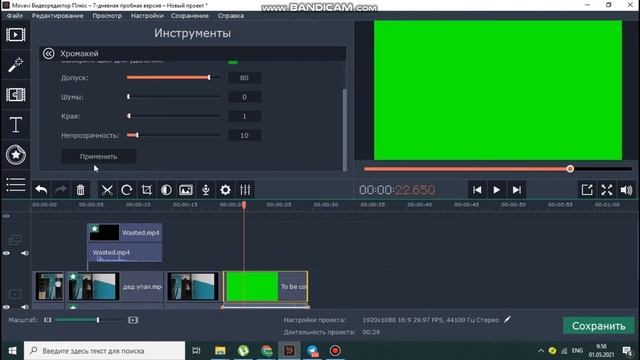Open the Сохранение menu
This screenshot has height=360, width=640.
coord(190,16)
